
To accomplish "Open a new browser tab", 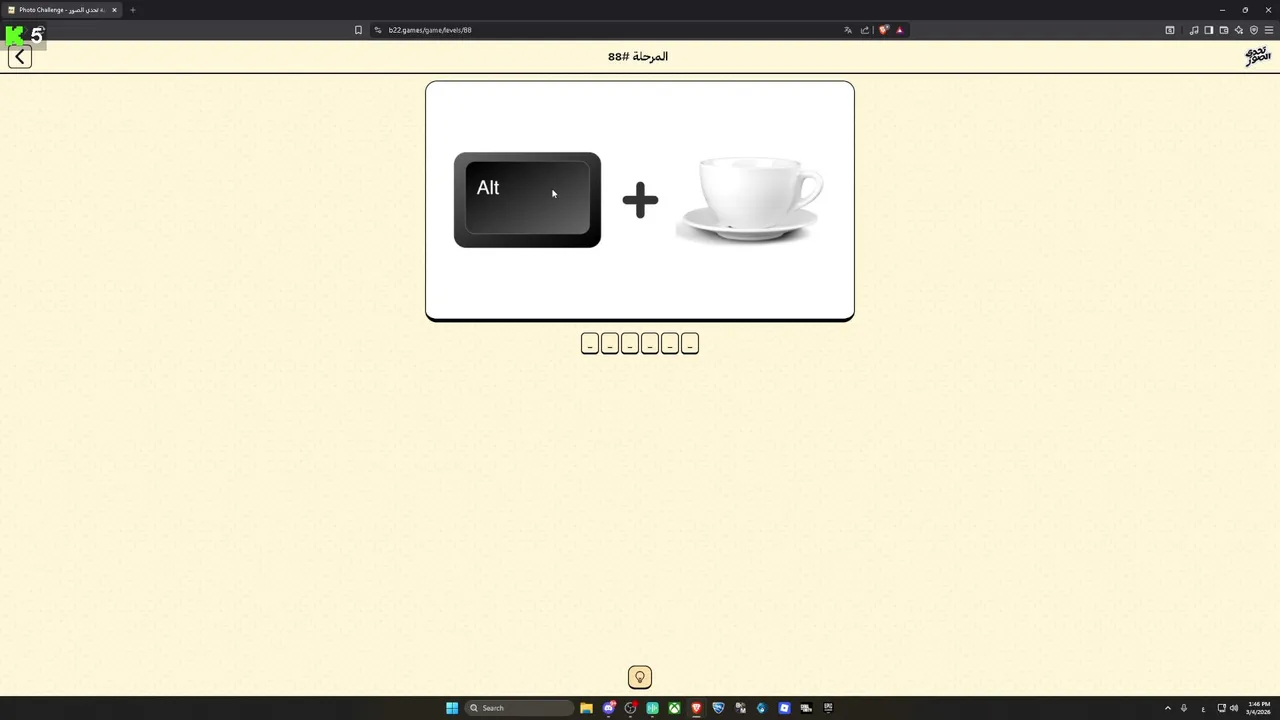I will click(133, 10).
